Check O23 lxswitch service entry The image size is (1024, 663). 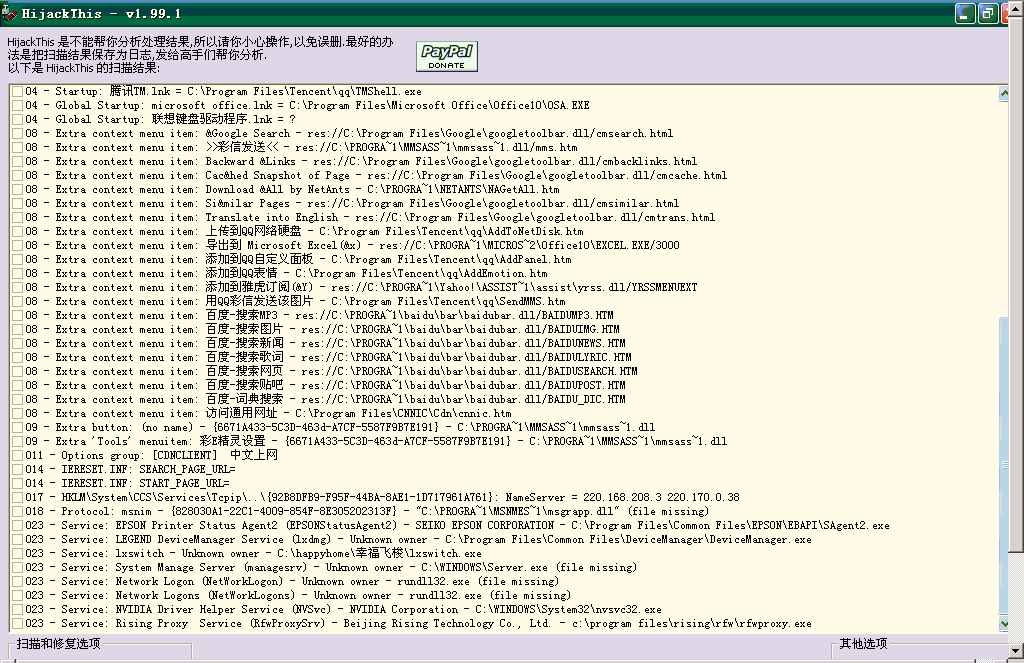[x=18, y=553]
